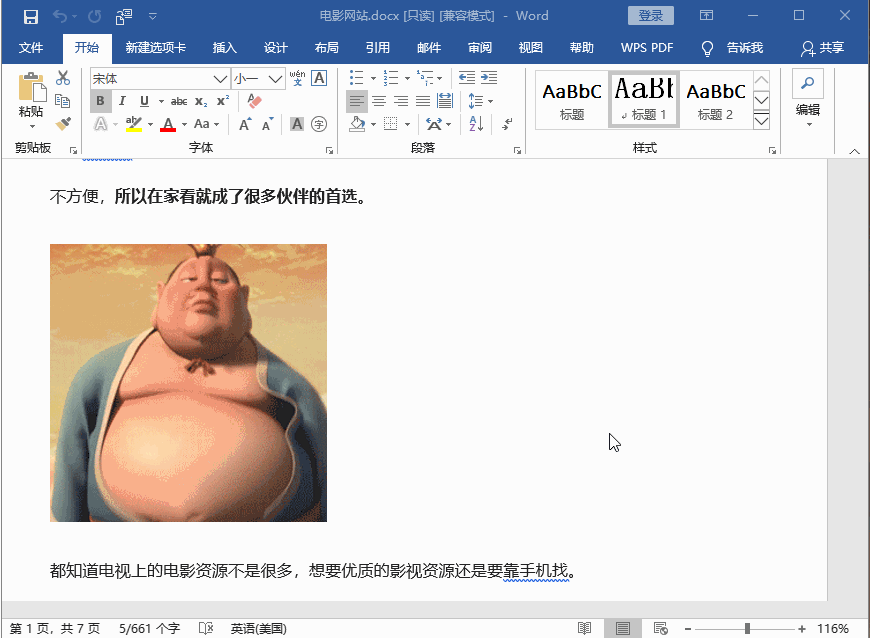Select Justify alignment icon
870x638 pixels.
click(423, 101)
